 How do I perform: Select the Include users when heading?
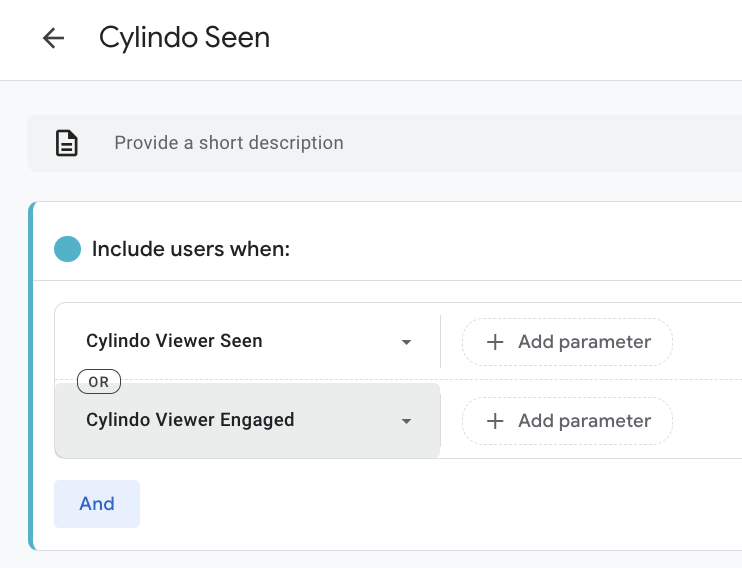click(x=190, y=249)
